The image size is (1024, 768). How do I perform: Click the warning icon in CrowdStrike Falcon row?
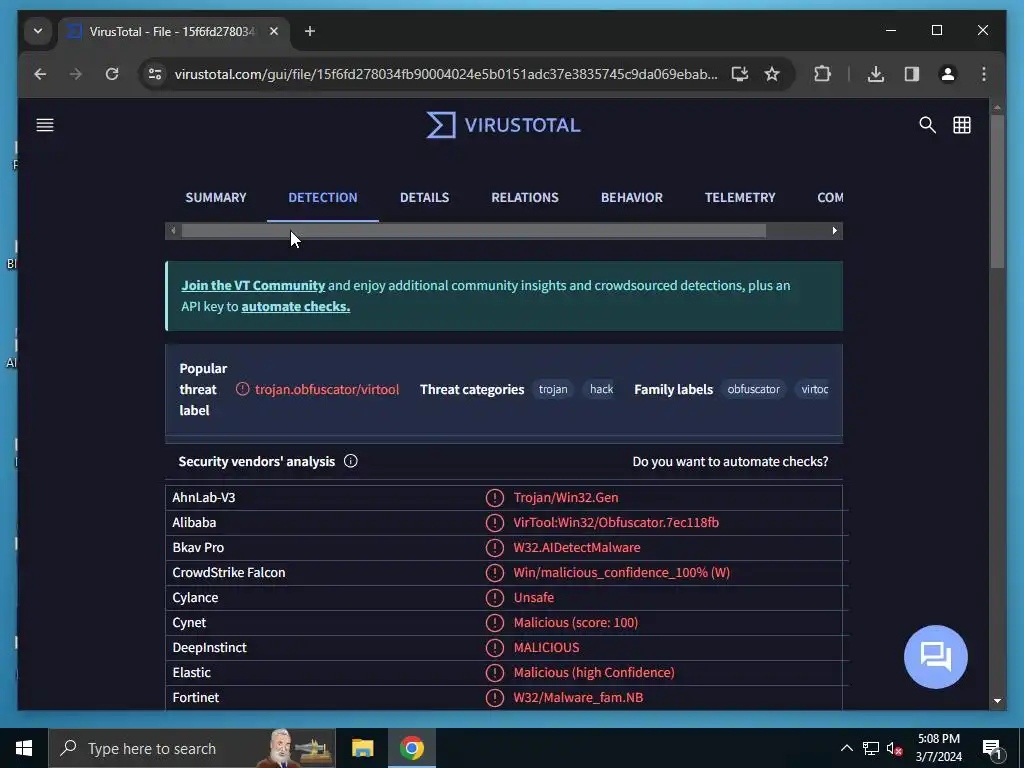click(x=494, y=573)
